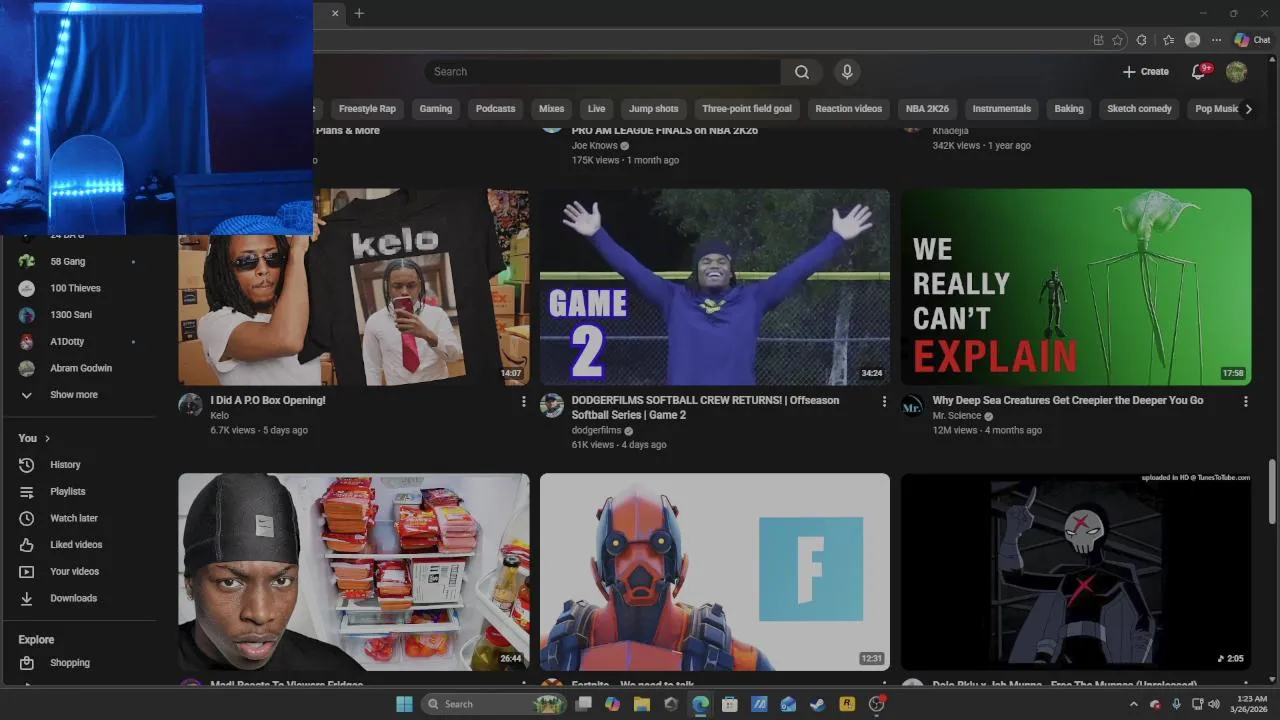Select the Freestyle Rap chip
The image size is (1280, 720).
367,109
